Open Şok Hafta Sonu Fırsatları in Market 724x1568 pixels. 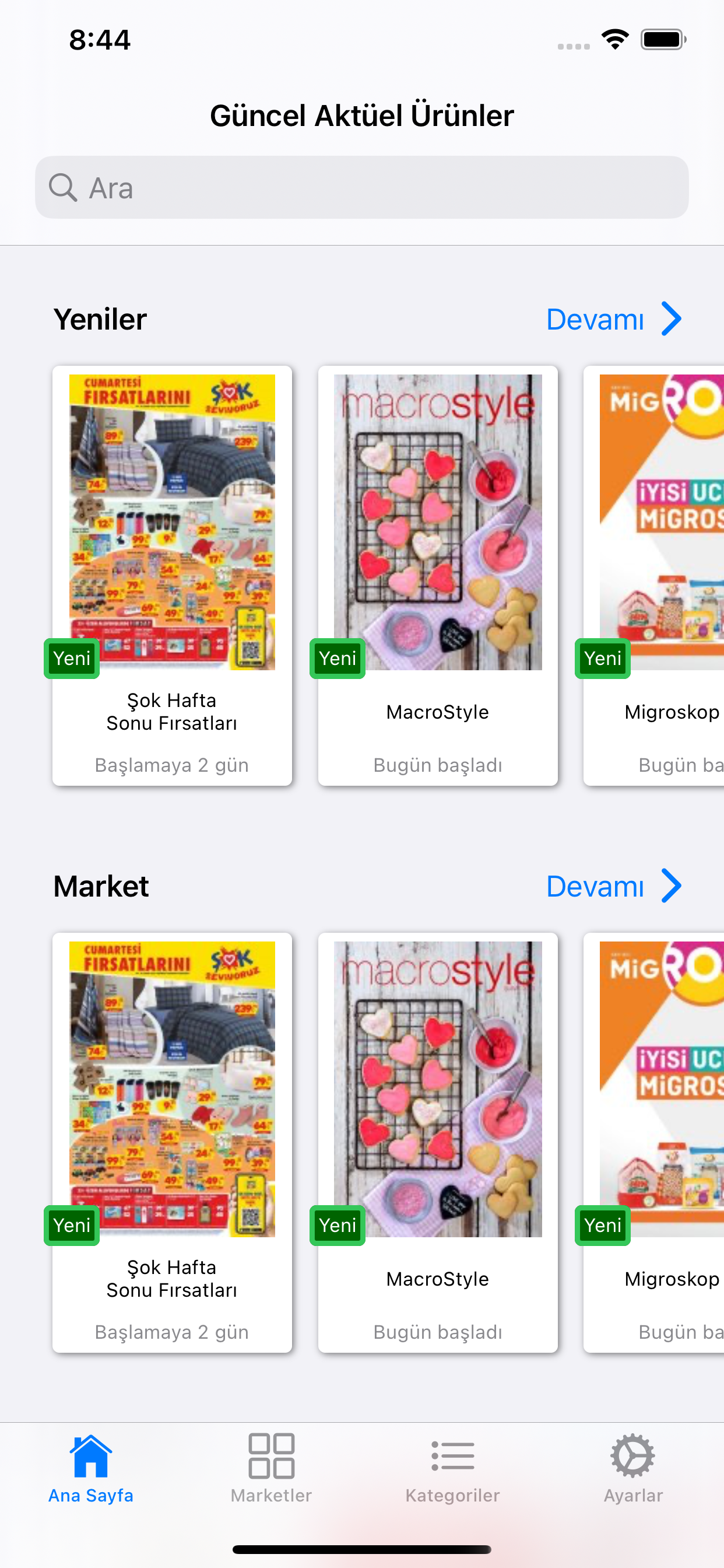(172, 1143)
